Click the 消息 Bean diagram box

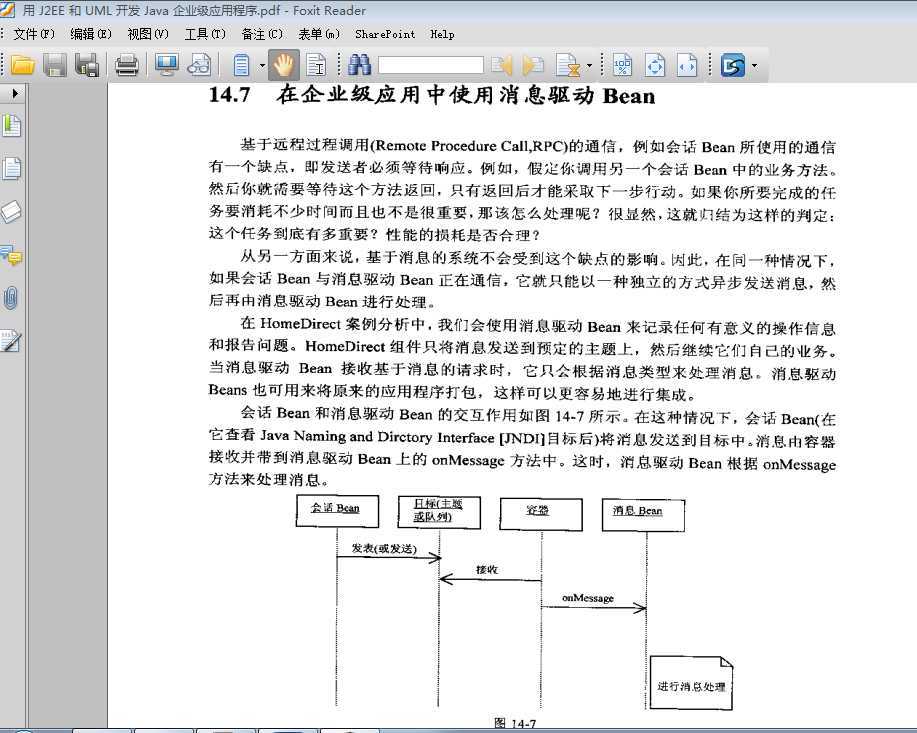643,514
